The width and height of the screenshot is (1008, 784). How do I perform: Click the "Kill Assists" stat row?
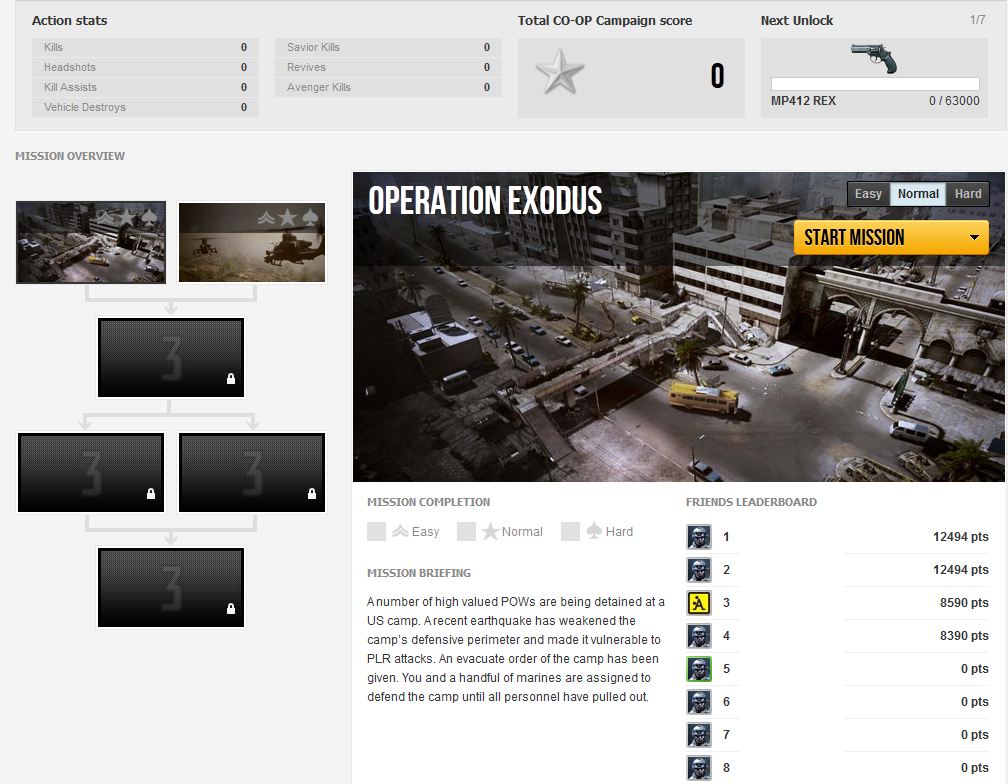coord(145,87)
